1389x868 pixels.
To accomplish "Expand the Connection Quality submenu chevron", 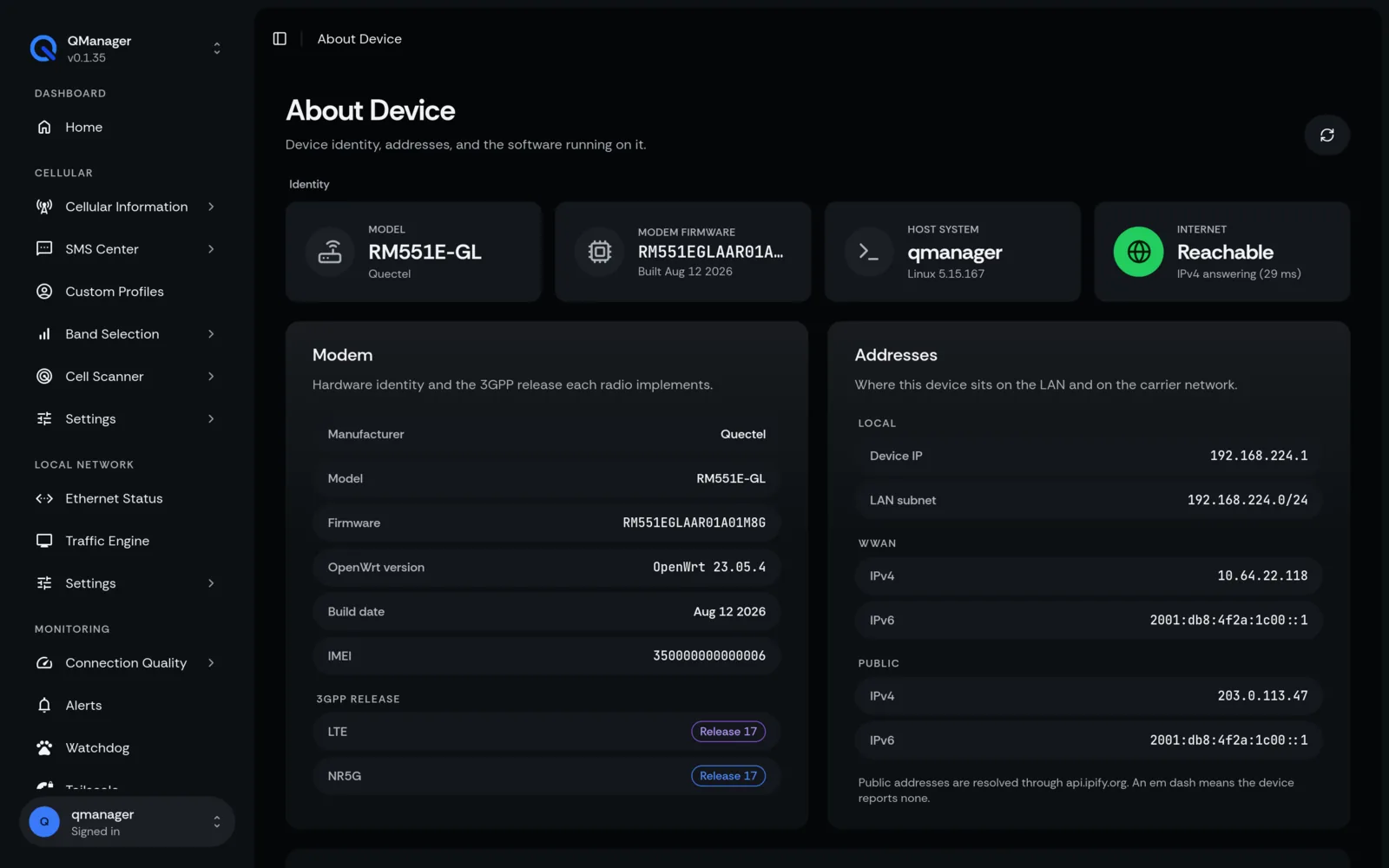I will [211, 663].
